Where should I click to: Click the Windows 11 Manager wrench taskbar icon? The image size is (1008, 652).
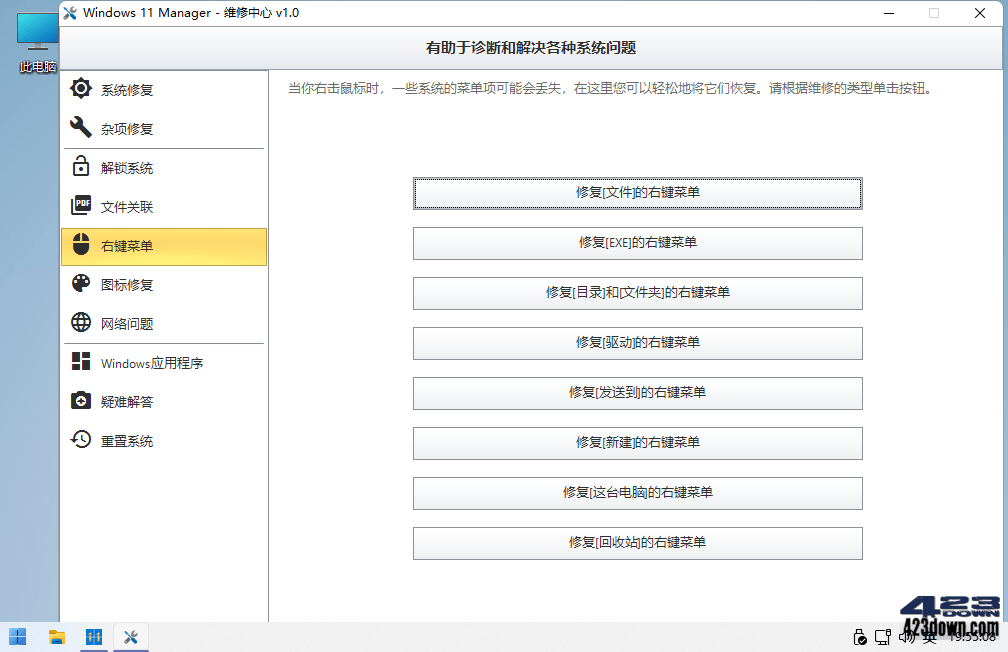click(130, 637)
